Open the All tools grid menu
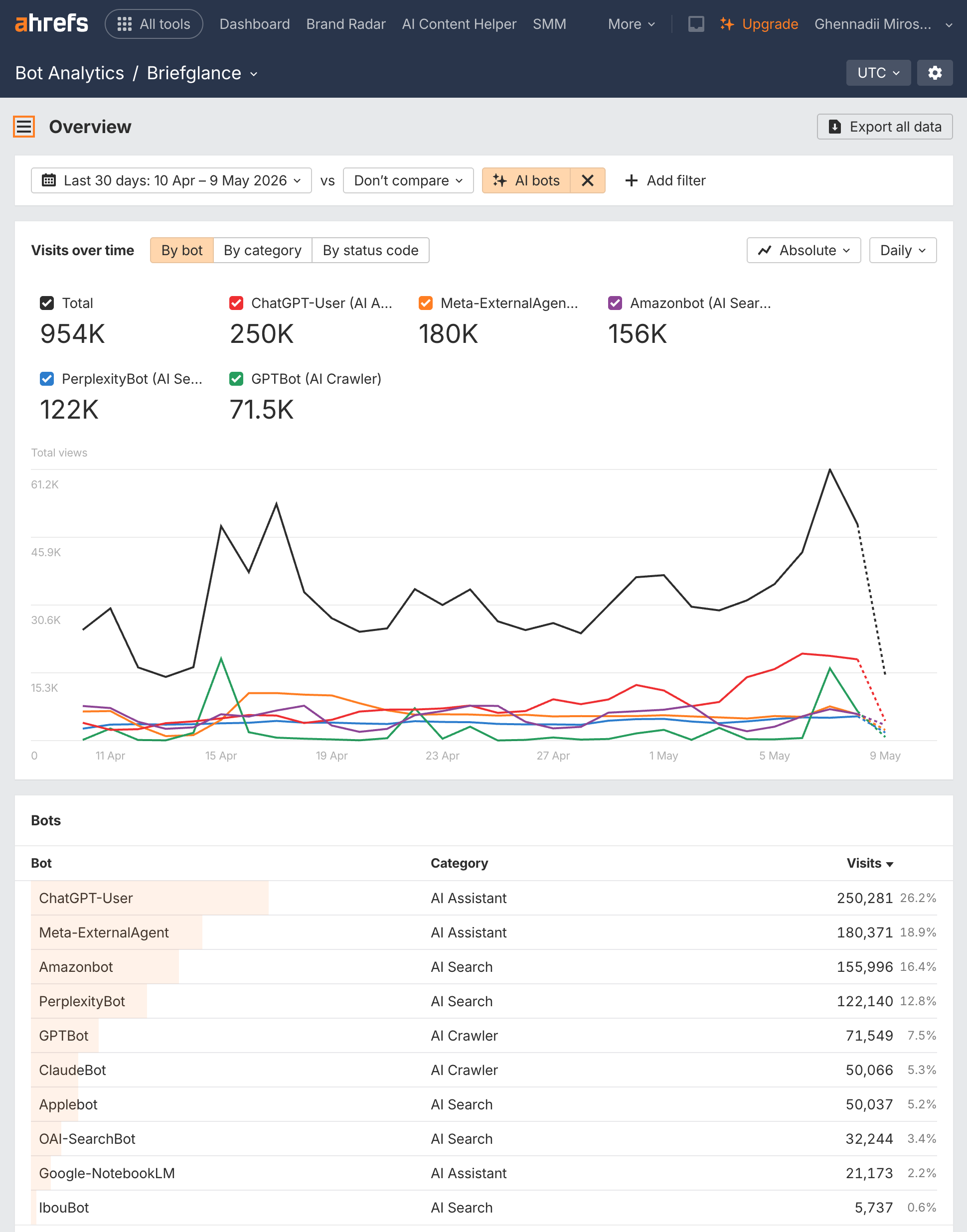Viewport: 967px width, 1232px height. coord(154,24)
